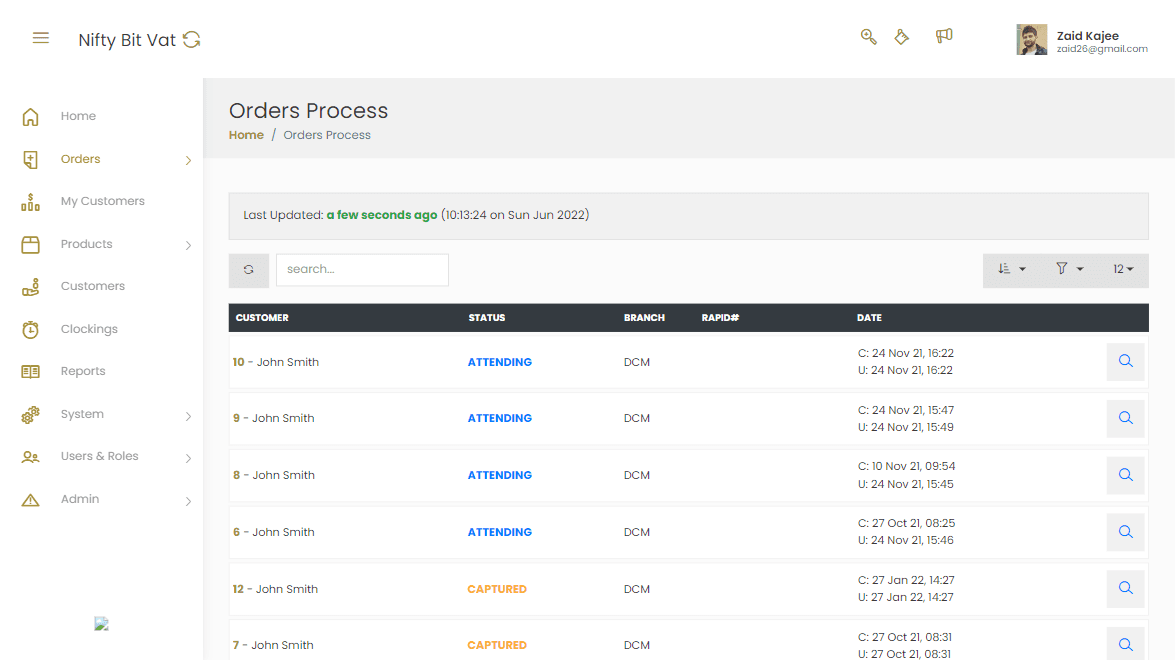Expand the Orders submenu chevron
Viewport: 1175px width, 660px height.
(188, 160)
